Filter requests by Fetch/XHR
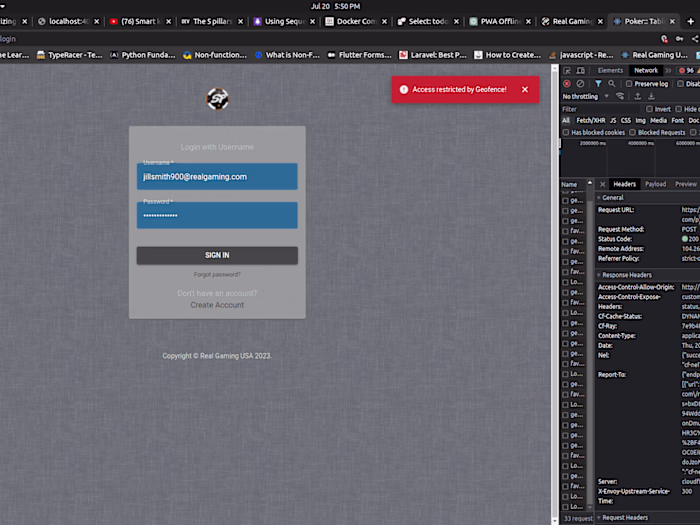The height and width of the screenshot is (525, 700). click(x=591, y=121)
